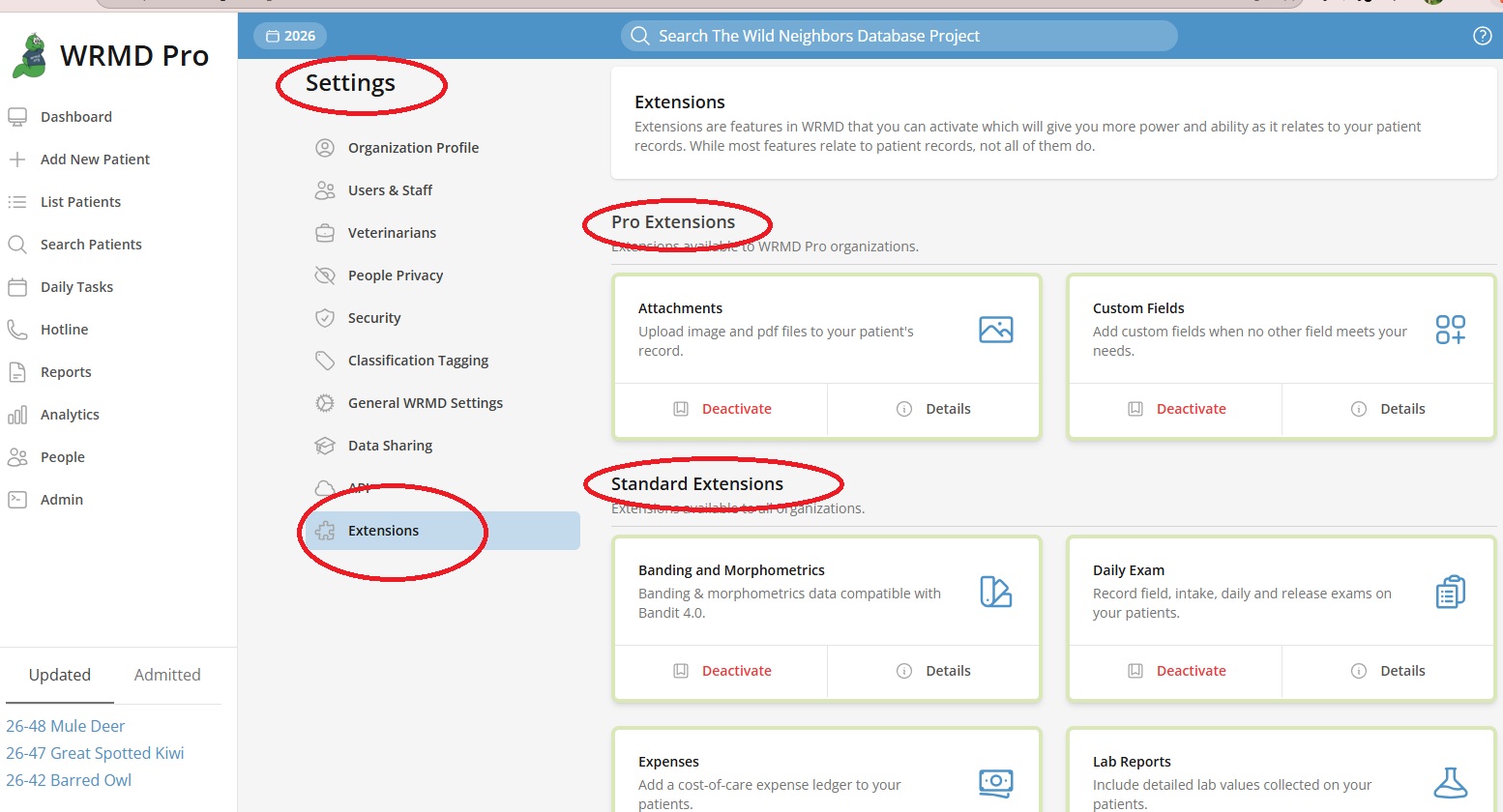Image resolution: width=1503 pixels, height=812 pixels.
Task: Click the Extensions puzzle piece icon
Action: click(x=325, y=531)
